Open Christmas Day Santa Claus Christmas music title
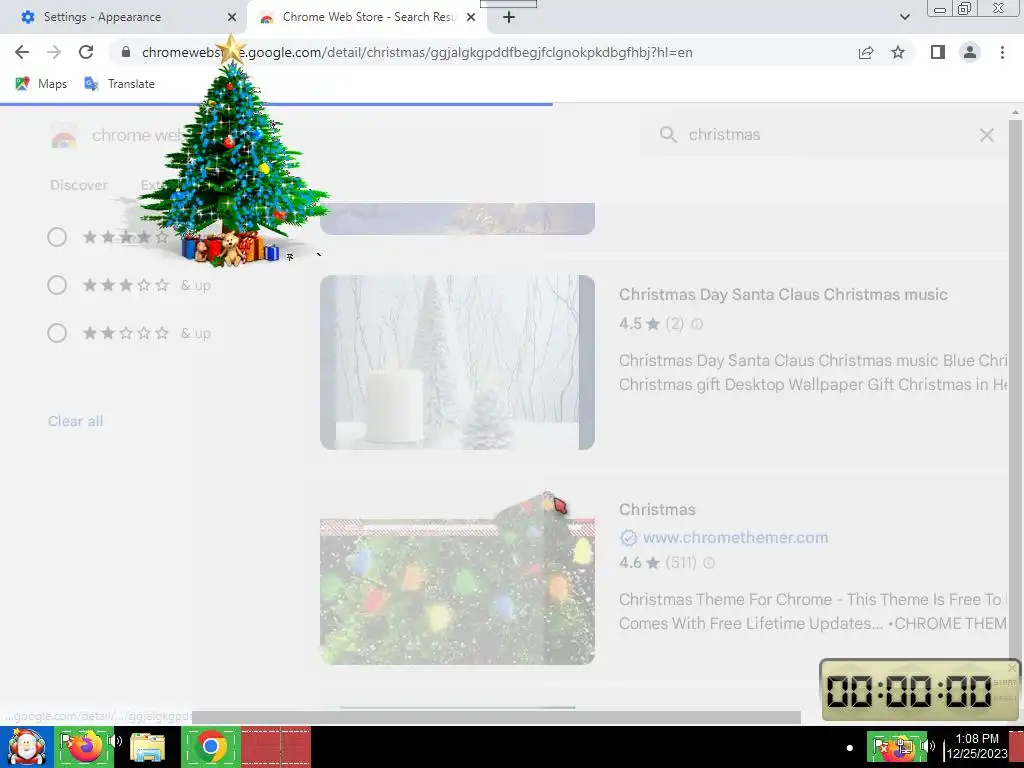 tap(783, 295)
